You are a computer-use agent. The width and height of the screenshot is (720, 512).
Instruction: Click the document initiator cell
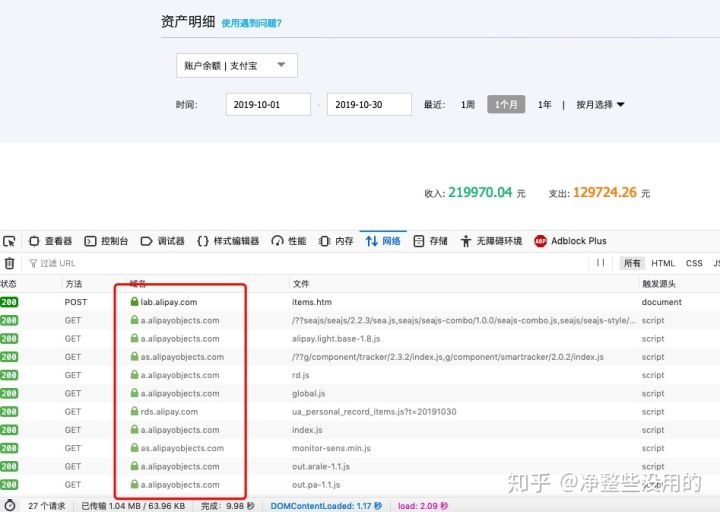(x=661, y=302)
